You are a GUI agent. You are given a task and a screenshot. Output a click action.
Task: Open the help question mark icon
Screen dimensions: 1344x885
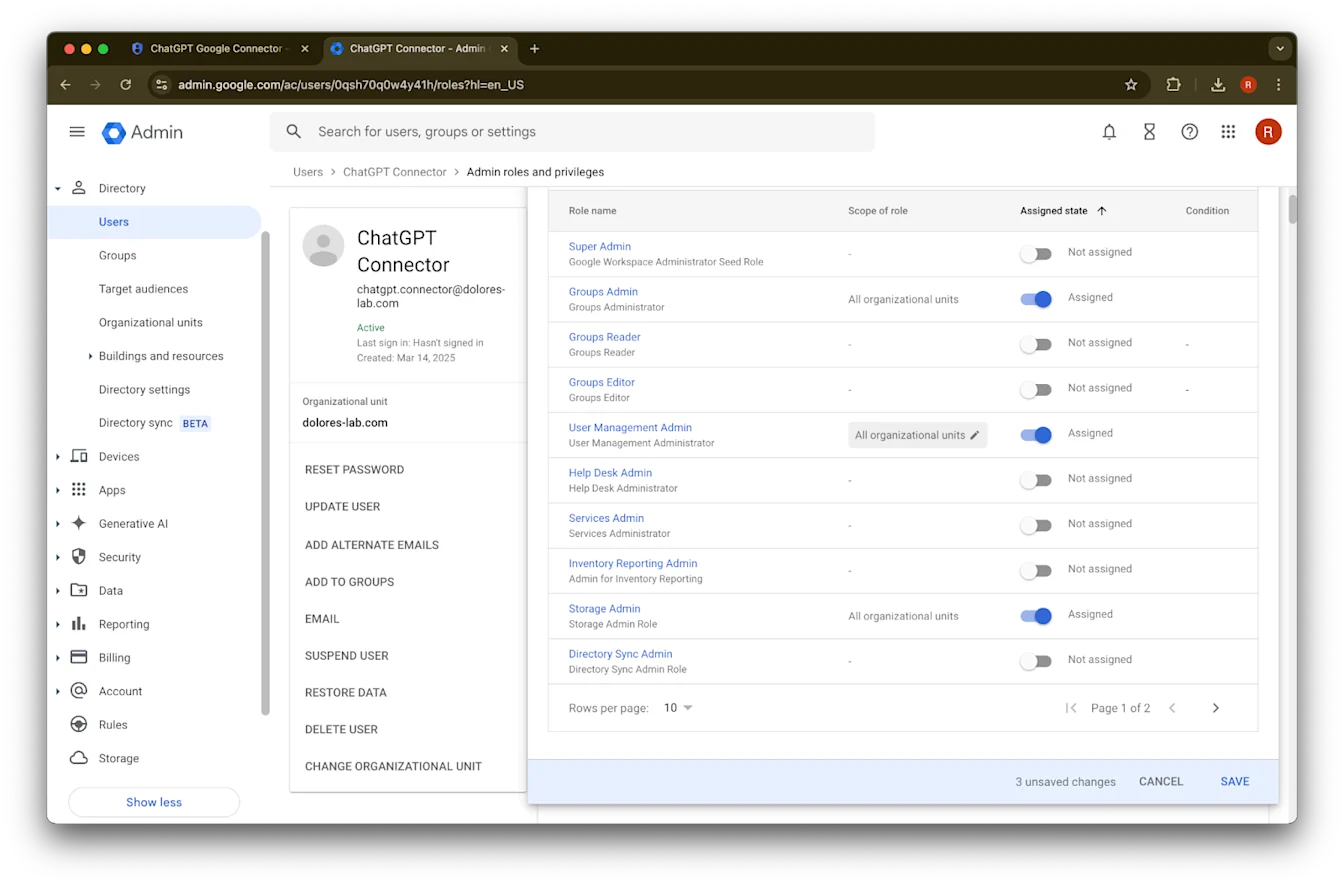click(x=1189, y=132)
